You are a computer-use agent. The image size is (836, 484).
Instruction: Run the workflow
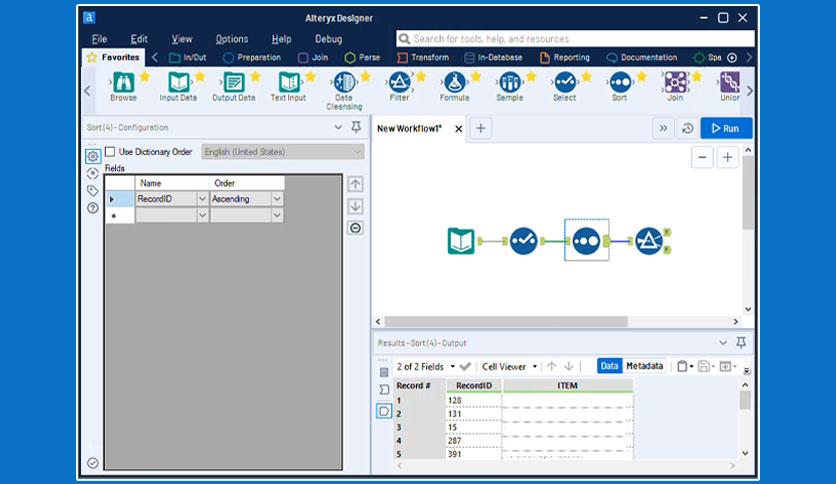pyautogui.click(x=726, y=128)
